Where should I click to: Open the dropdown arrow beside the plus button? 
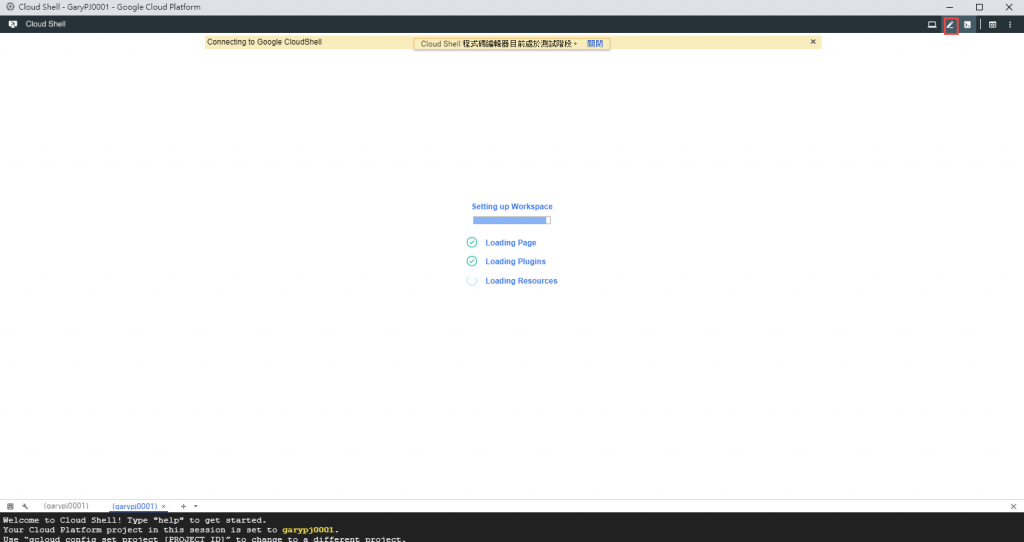click(x=195, y=506)
